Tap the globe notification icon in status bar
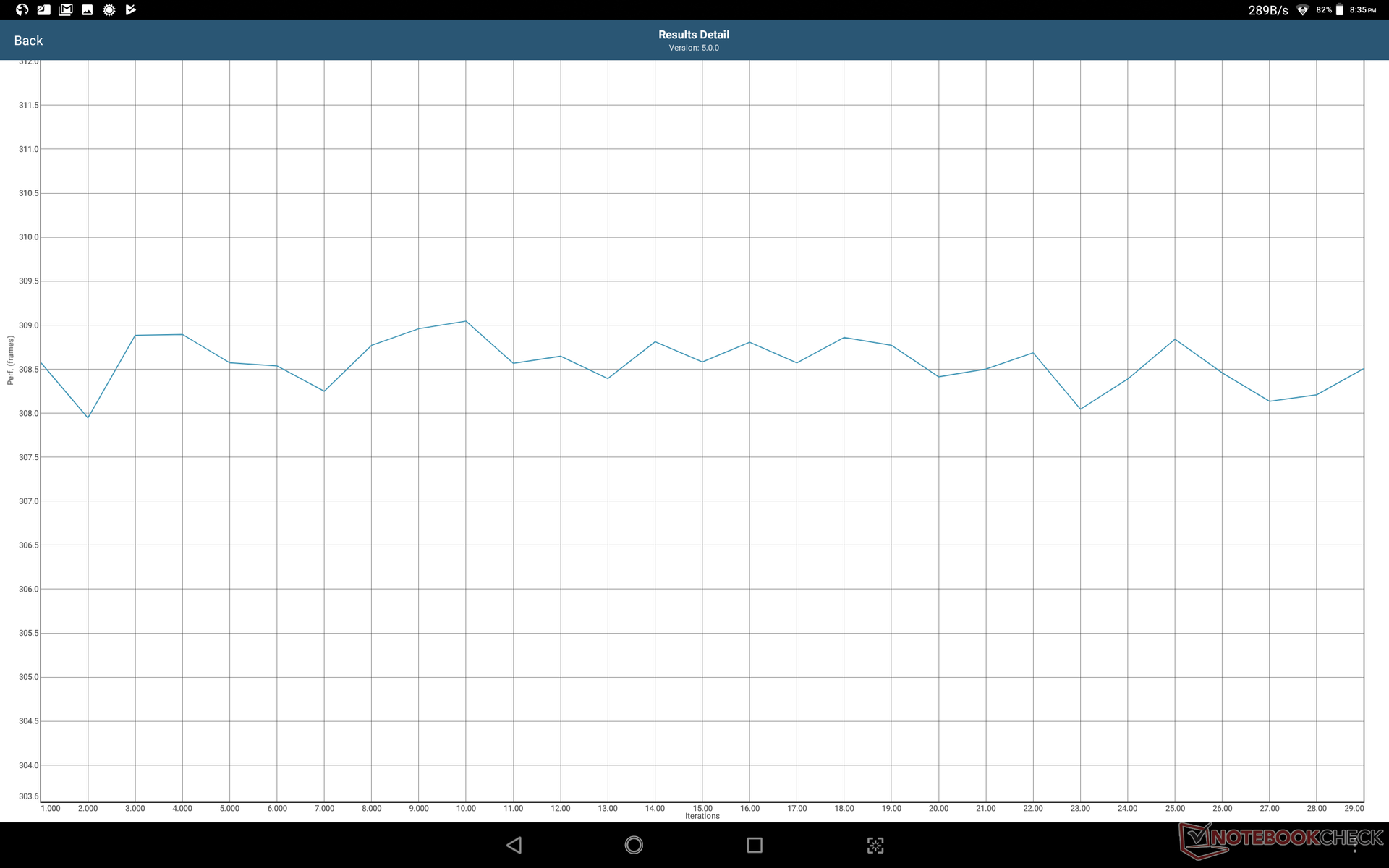 (x=22, y=9)
